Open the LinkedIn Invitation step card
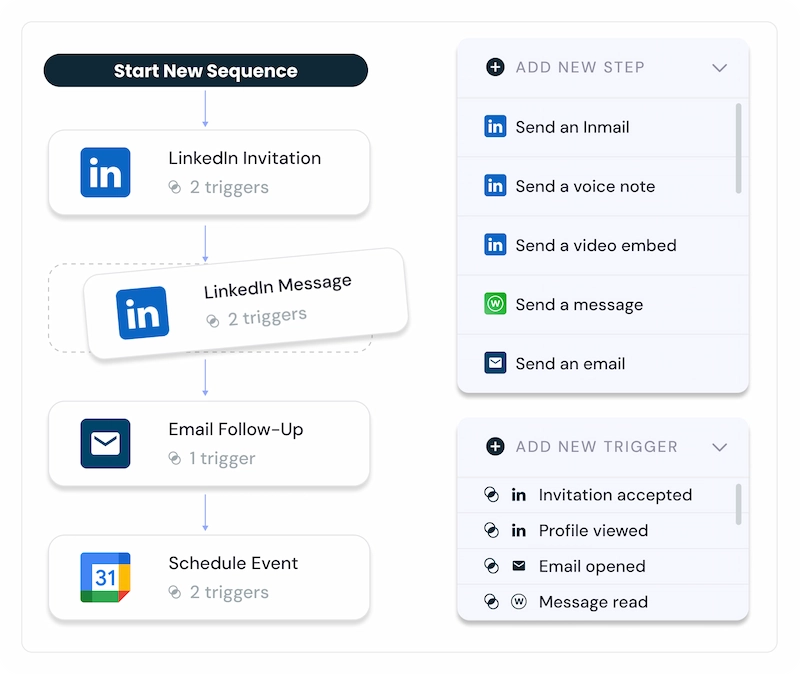Screen dimensions: 800x674 (x=209, y=172)
